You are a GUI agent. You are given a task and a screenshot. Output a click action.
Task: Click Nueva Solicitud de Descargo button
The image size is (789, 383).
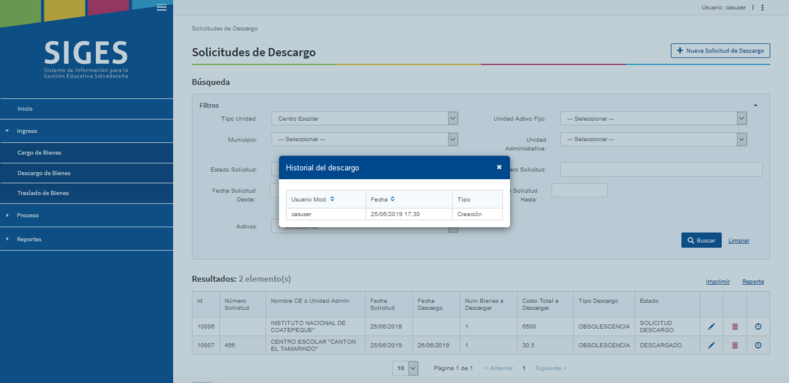[720, 51]
